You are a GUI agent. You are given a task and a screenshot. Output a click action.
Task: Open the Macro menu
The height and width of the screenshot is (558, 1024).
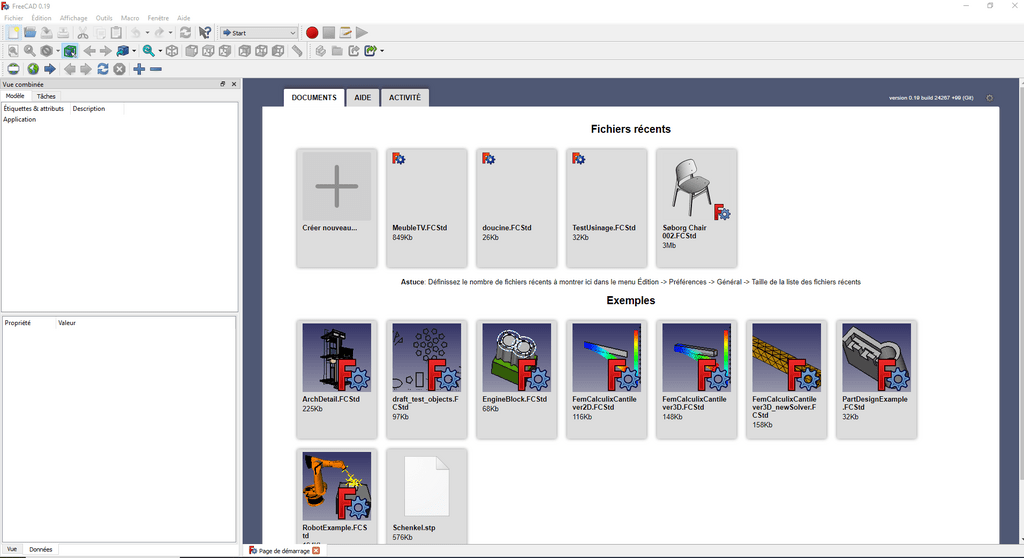(130, 18)
